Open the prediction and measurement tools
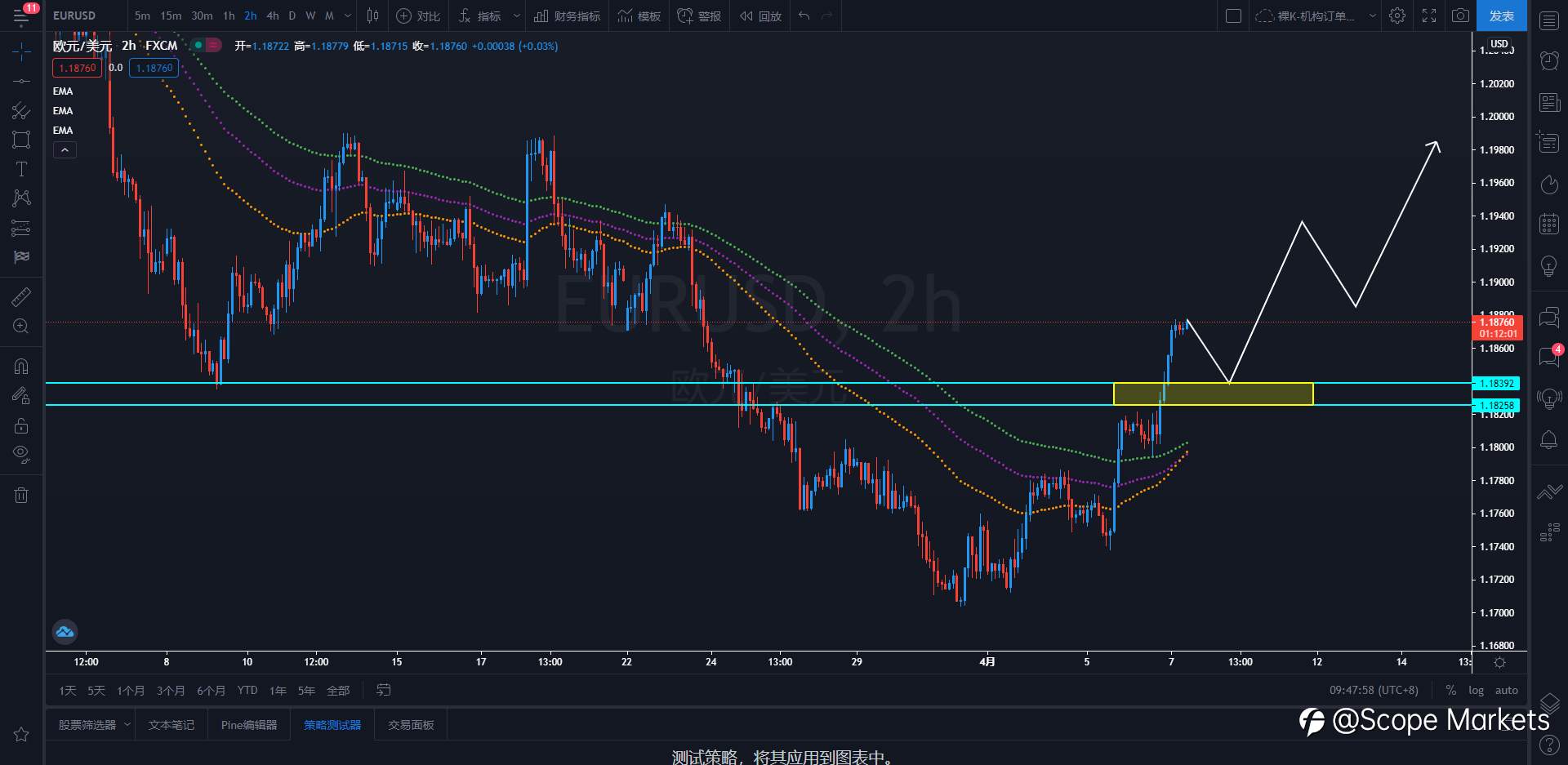Image resolution: width=1568 pixels, height=765 pixels. pos(21,228)
